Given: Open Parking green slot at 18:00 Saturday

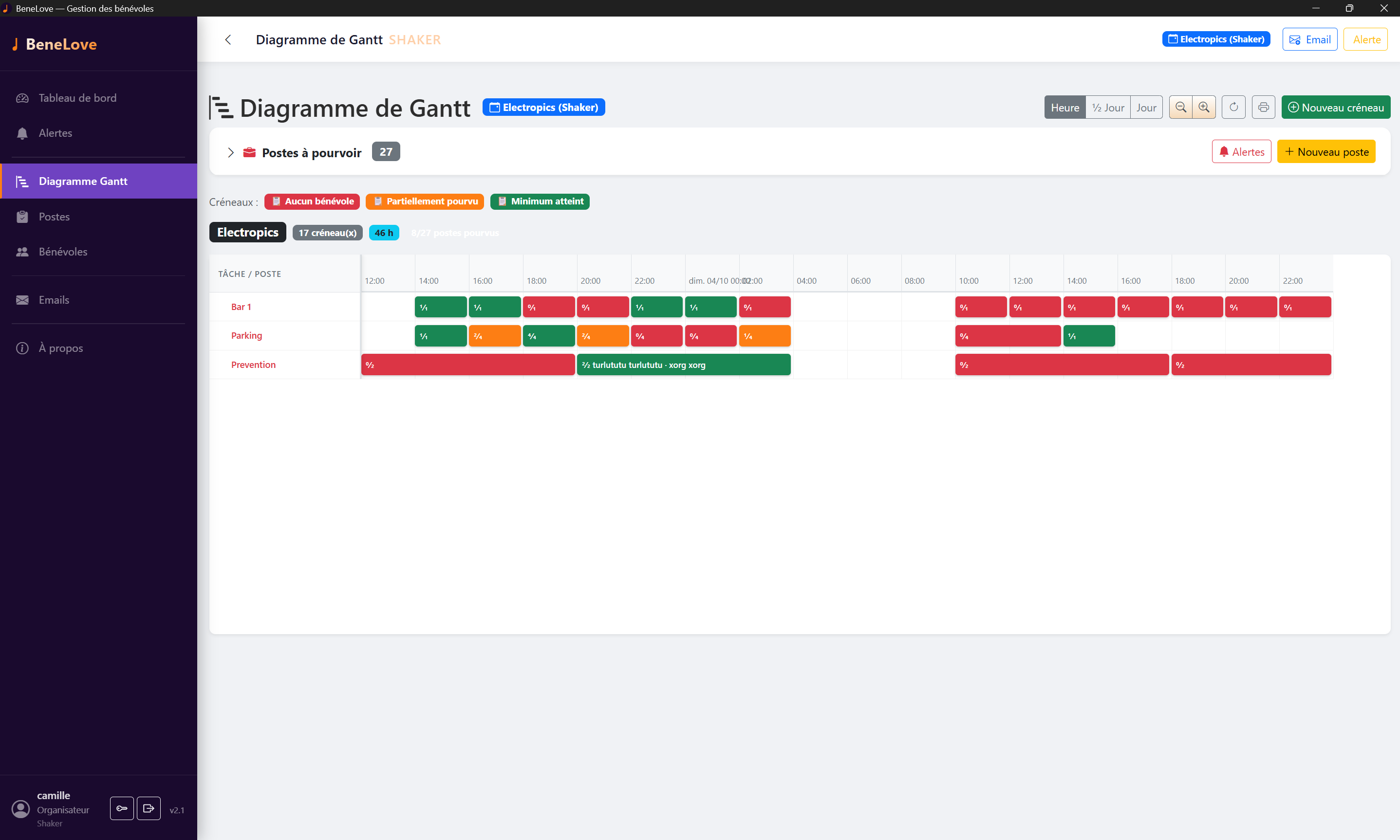Looking at the screenshot, I should point(549,336).
